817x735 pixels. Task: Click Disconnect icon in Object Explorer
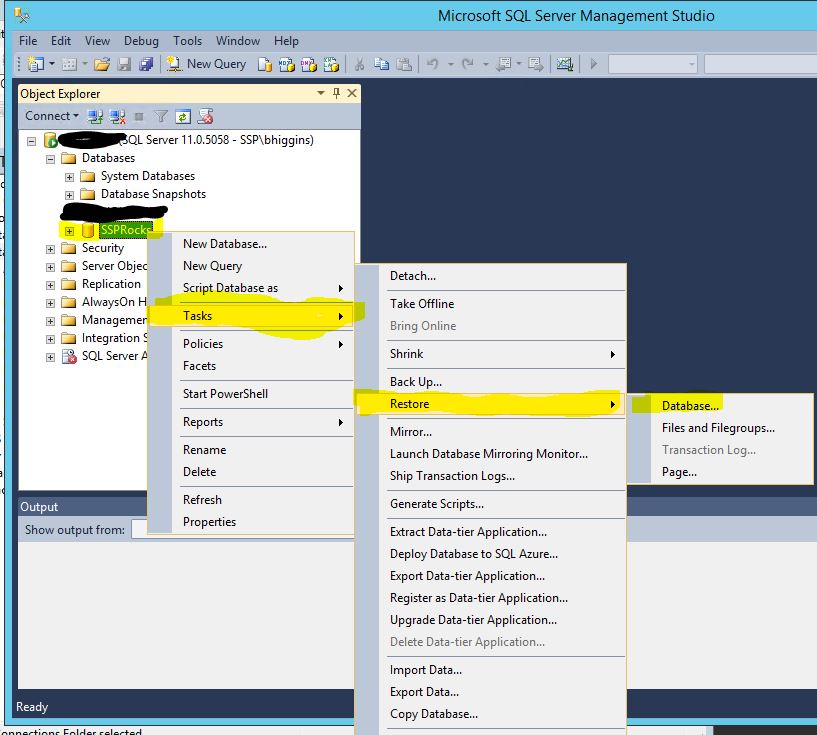coord(118,117)
